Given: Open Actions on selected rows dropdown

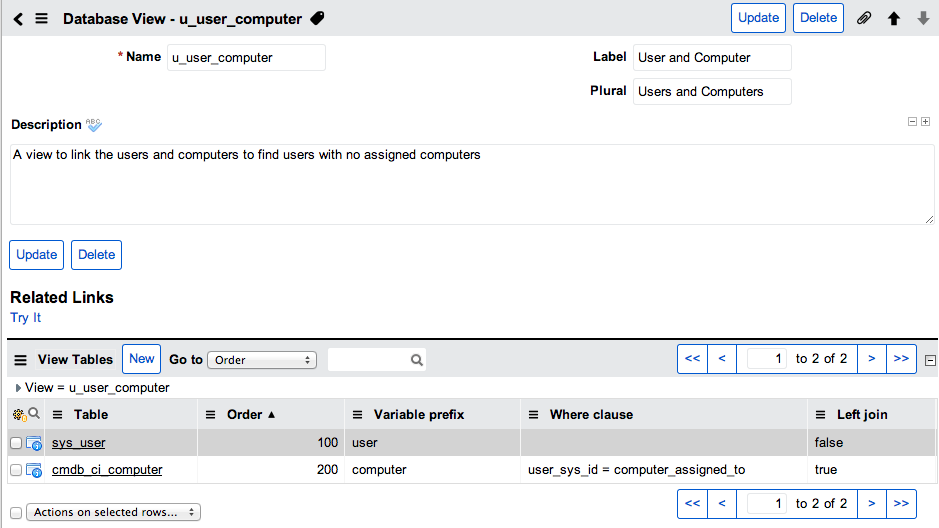Looking at the screenshot, I should 113,512.
